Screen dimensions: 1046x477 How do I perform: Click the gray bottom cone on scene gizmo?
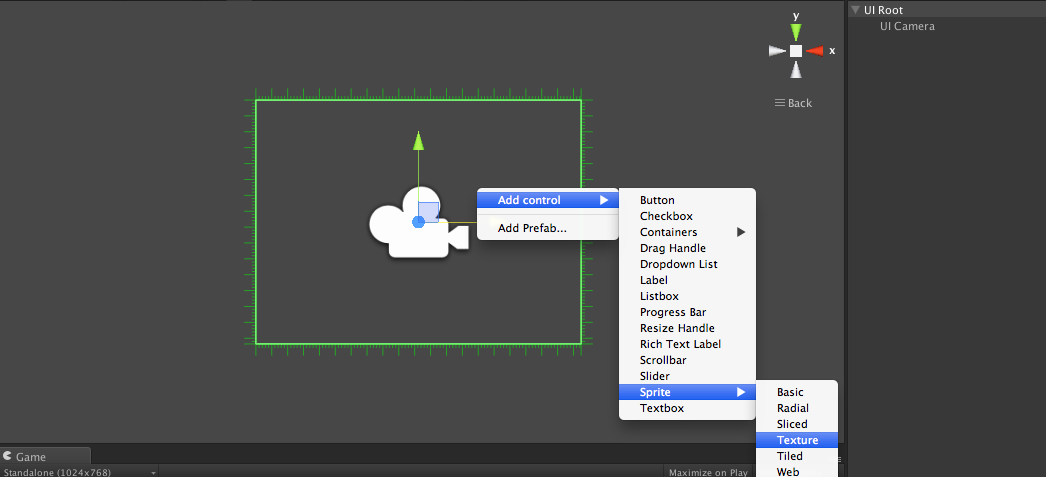tap(795, 69)
